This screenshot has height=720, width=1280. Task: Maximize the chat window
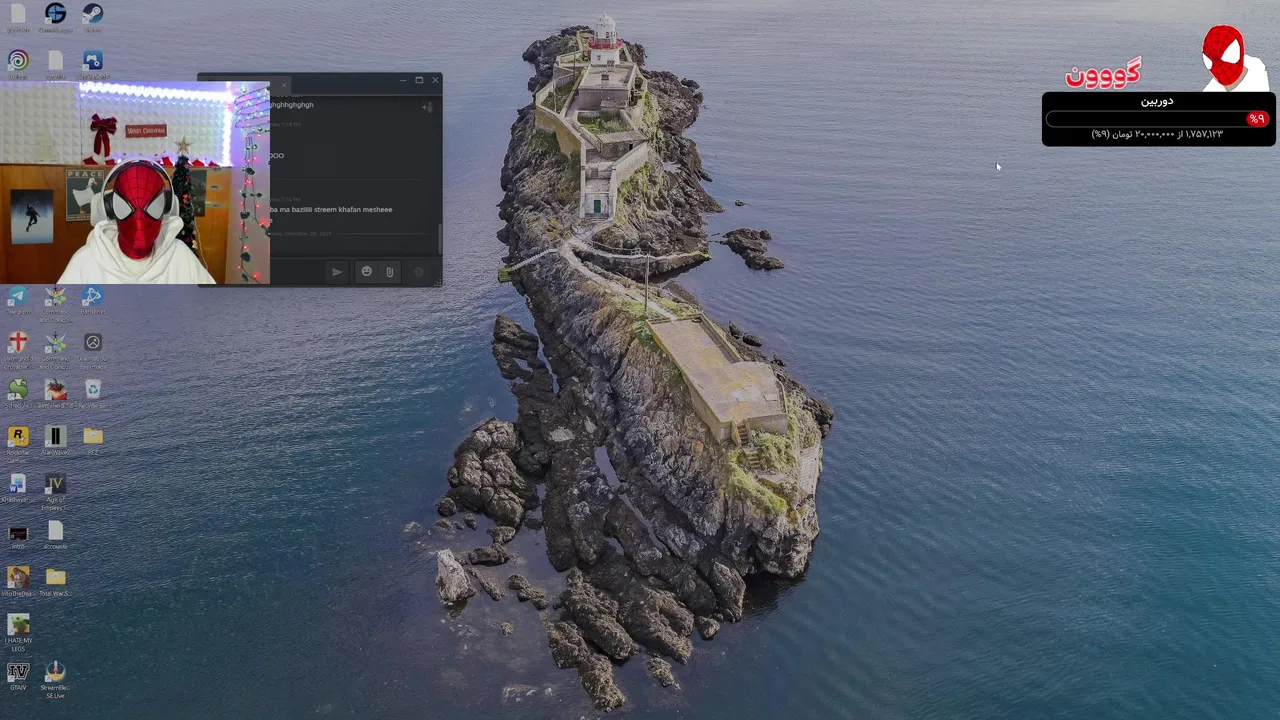(419, 80)
